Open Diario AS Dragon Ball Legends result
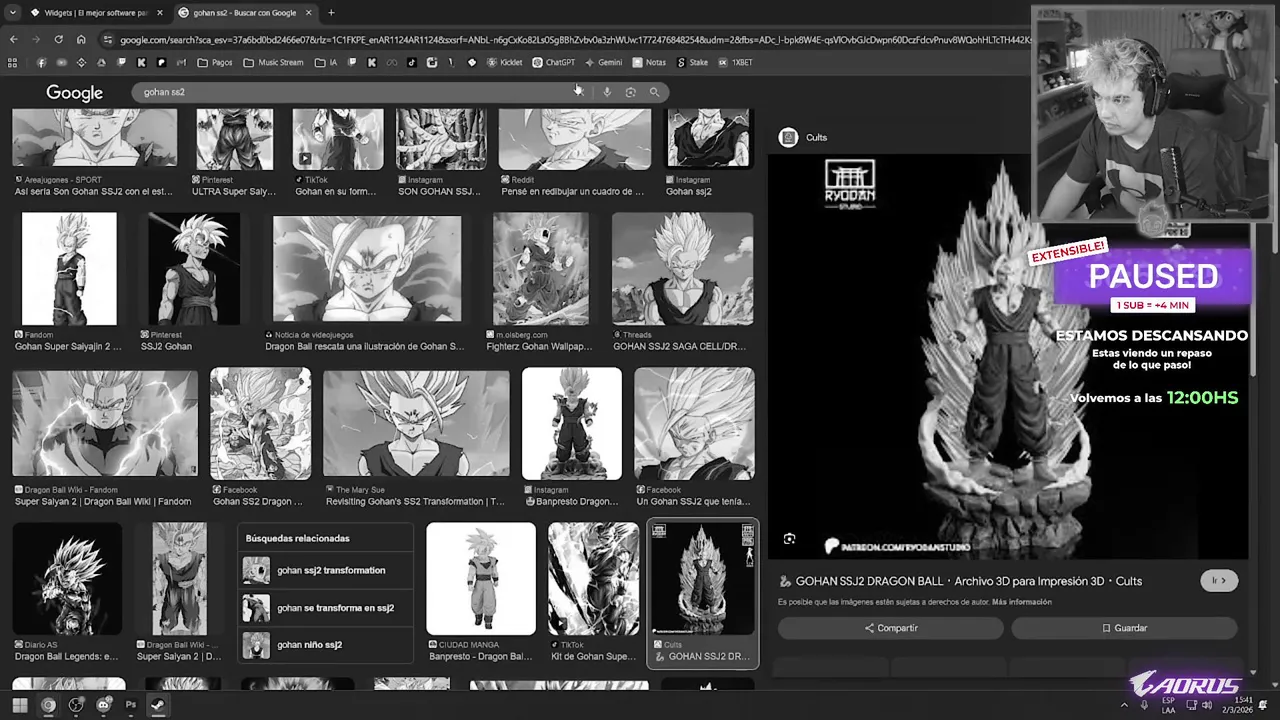 67,578
